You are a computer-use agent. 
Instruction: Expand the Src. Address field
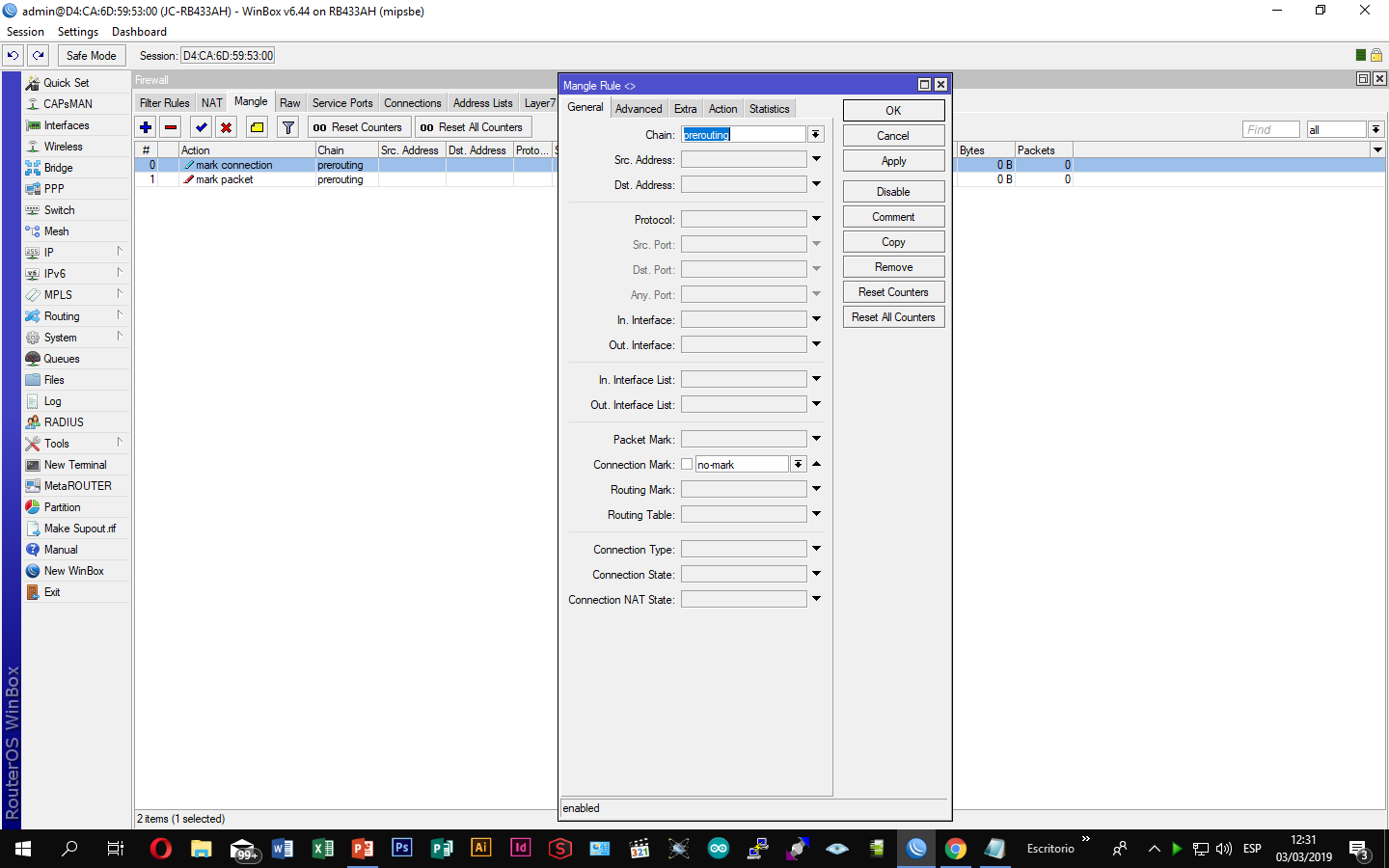pos(816,159)
